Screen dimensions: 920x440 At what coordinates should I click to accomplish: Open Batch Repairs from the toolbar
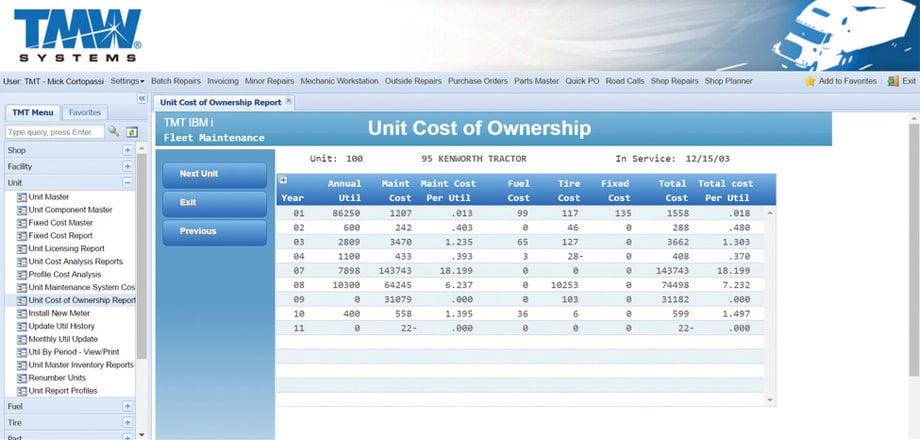[175, 81]
